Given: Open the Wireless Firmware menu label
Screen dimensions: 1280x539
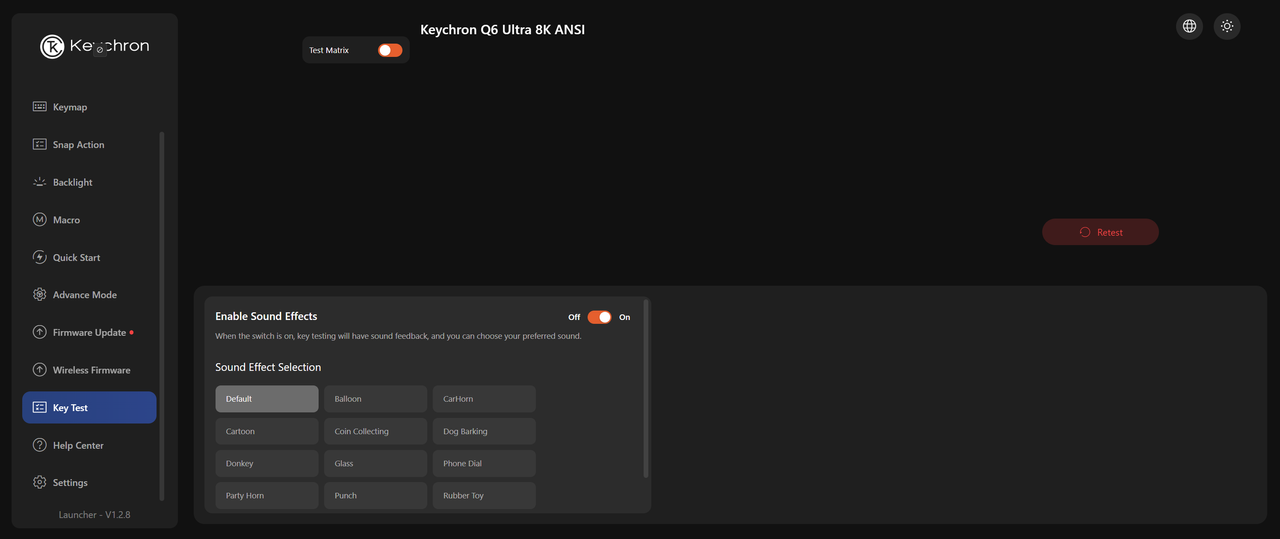Looking at the screenshot, I should (92, 370).
